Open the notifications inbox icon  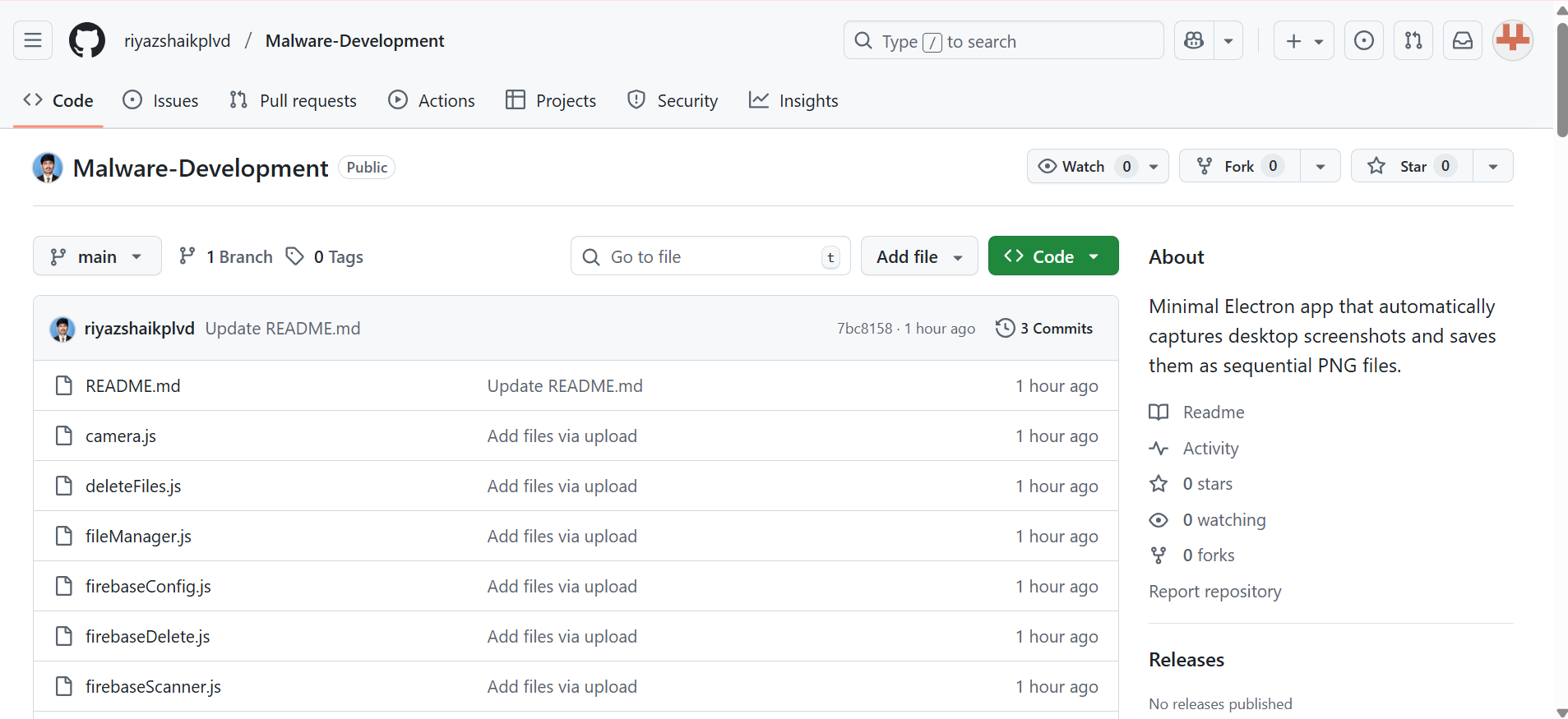[x=1462, y=40]
